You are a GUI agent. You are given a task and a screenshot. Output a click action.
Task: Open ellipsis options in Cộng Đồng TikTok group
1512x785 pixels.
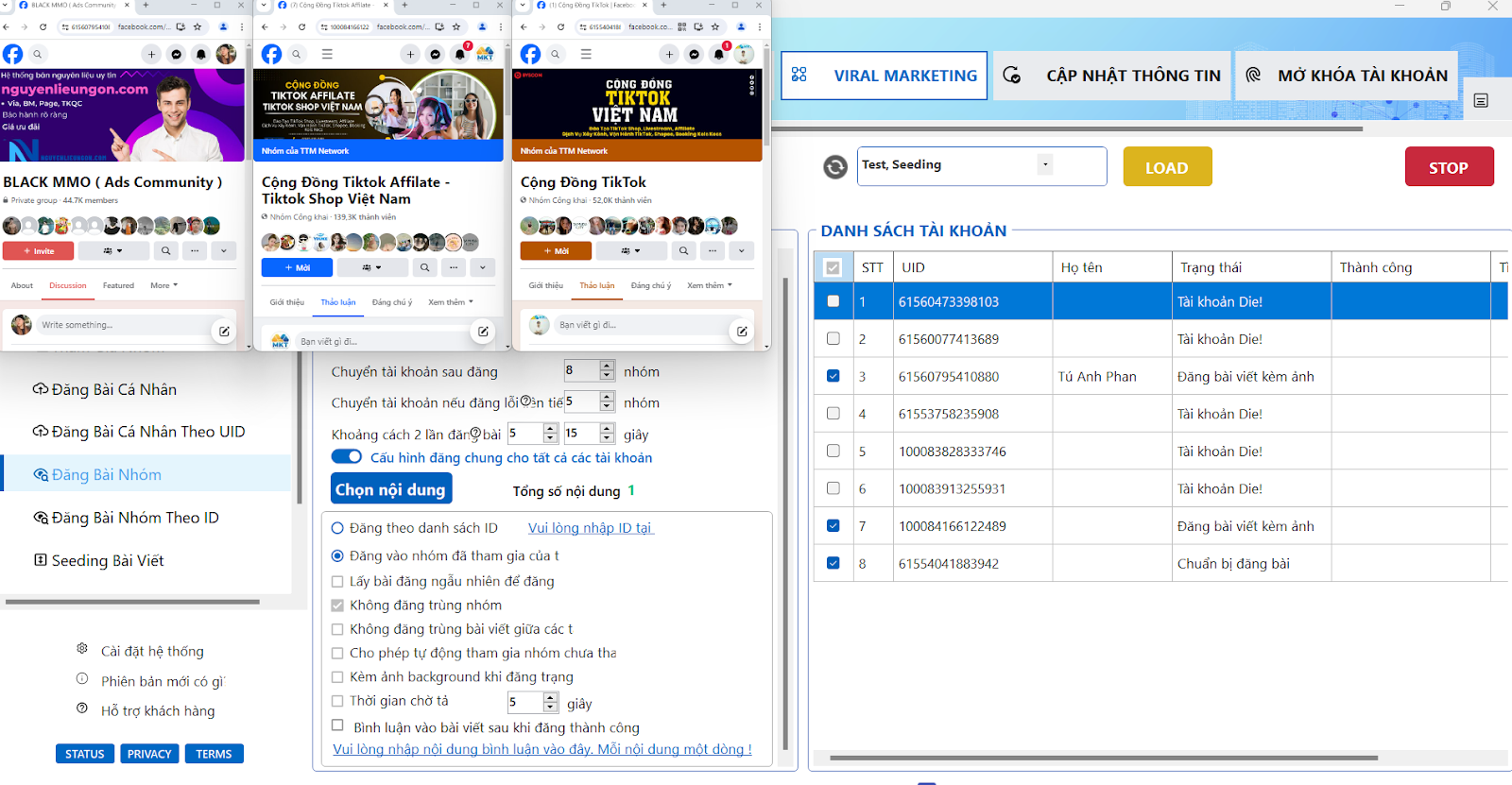(x=713, y=251)
